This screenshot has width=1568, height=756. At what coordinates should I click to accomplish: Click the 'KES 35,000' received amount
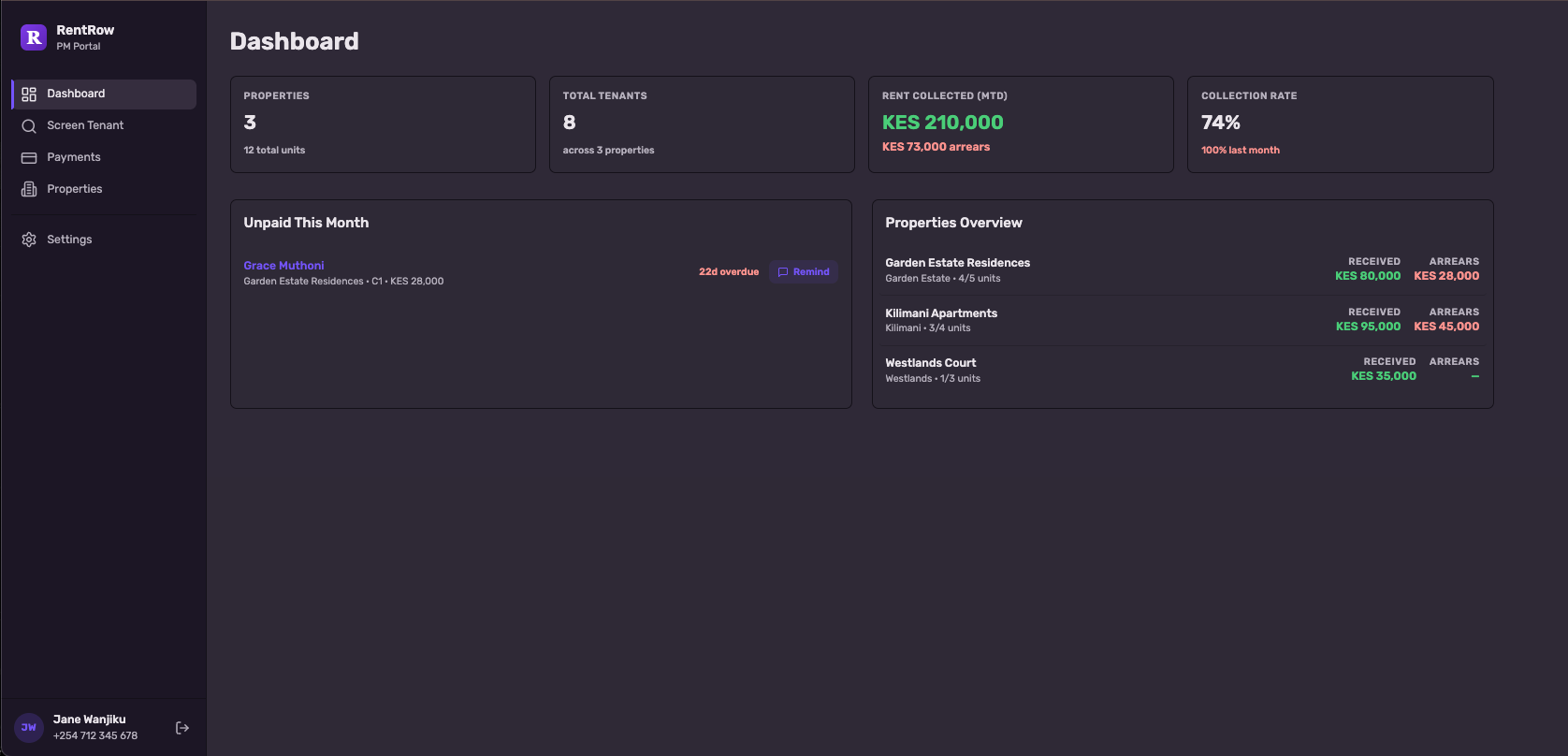pos(1384,376)
